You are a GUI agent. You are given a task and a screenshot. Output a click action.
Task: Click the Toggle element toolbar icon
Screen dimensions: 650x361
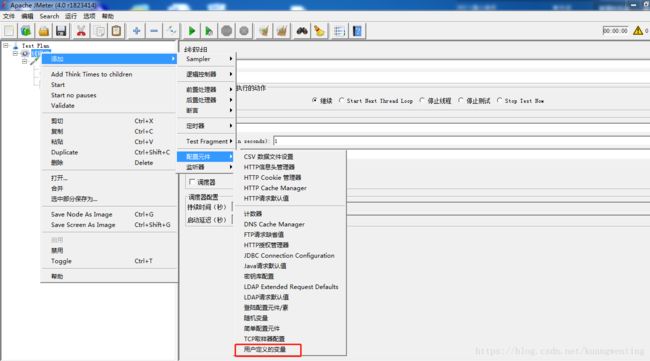coord(171,31)
